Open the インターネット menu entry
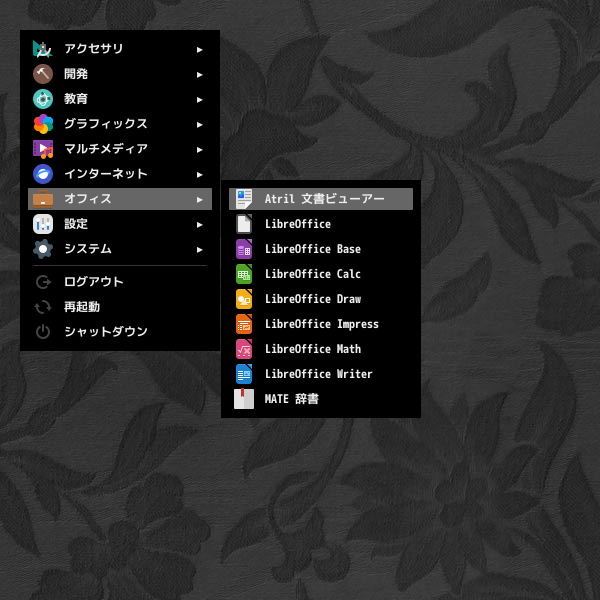Viewport: 600px width, 600px height. pos(120,174)
